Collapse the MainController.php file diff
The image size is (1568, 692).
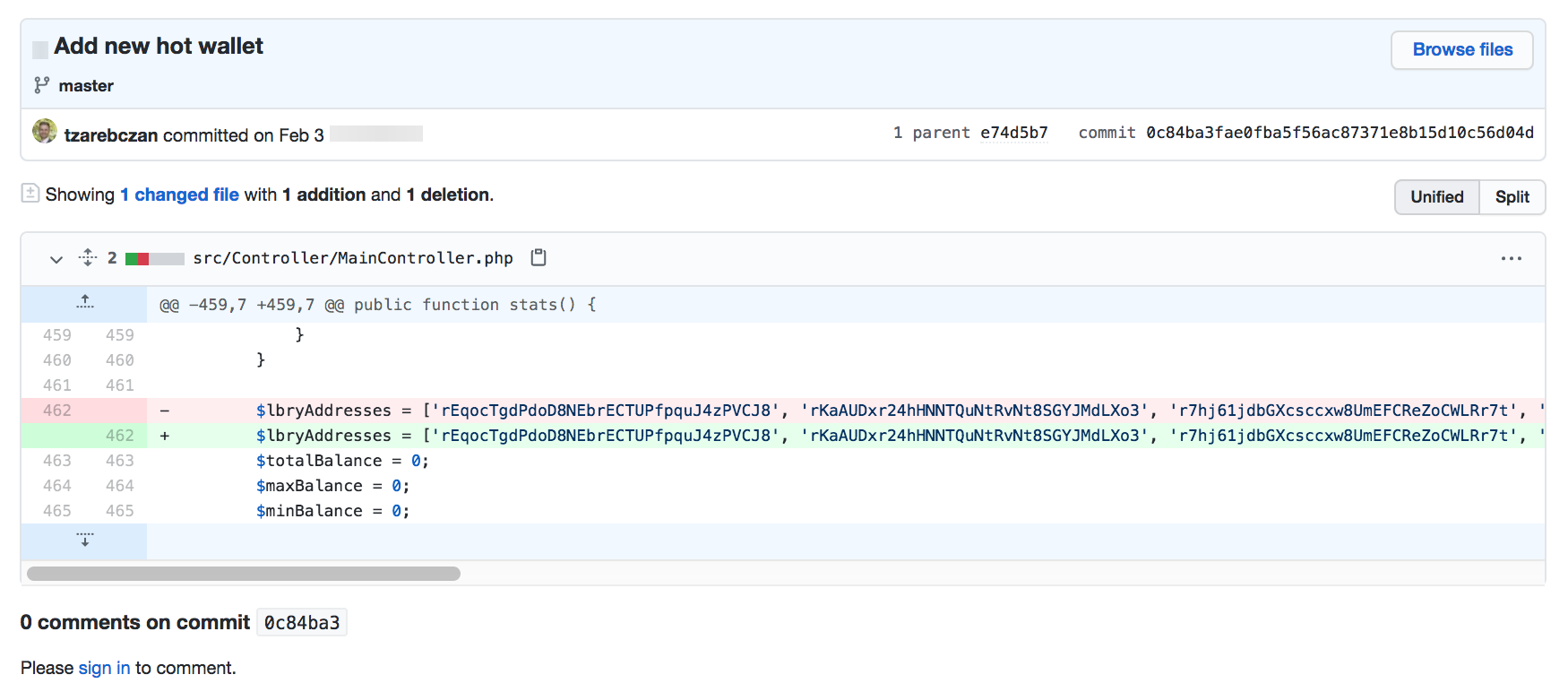point(56,259)
